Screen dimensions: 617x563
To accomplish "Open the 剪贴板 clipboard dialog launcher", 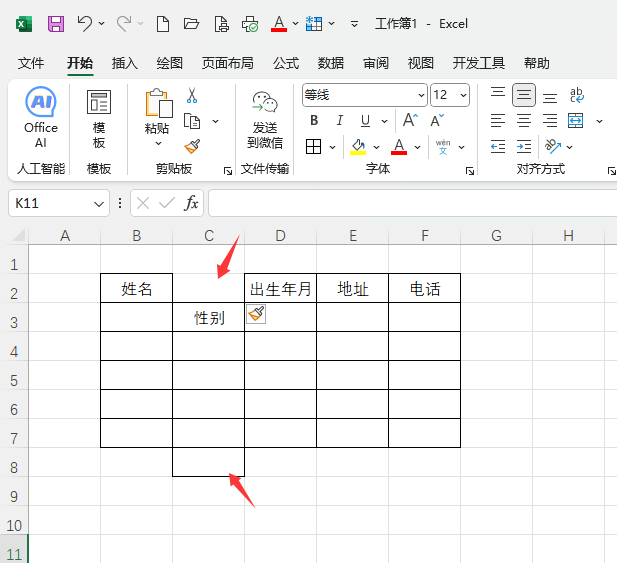I will 227,171.
